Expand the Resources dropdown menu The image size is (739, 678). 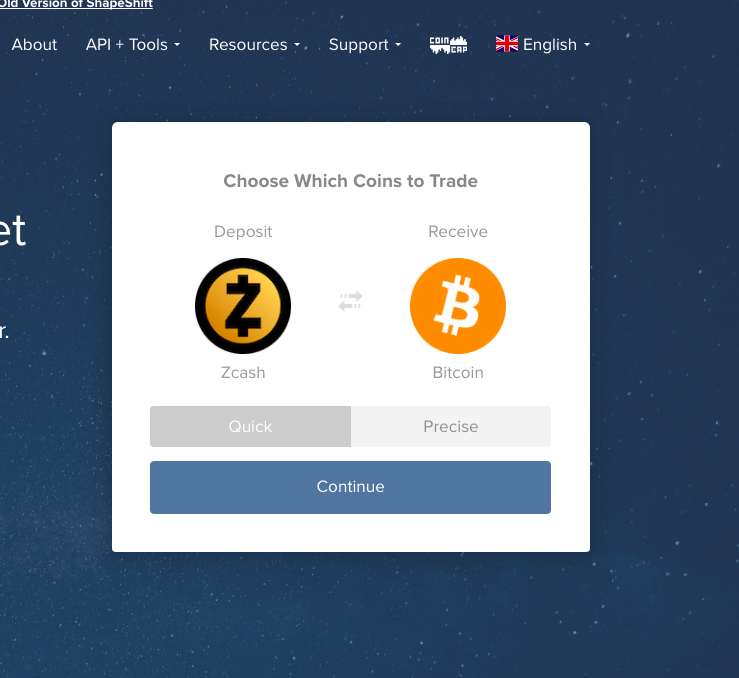point(255,45)
